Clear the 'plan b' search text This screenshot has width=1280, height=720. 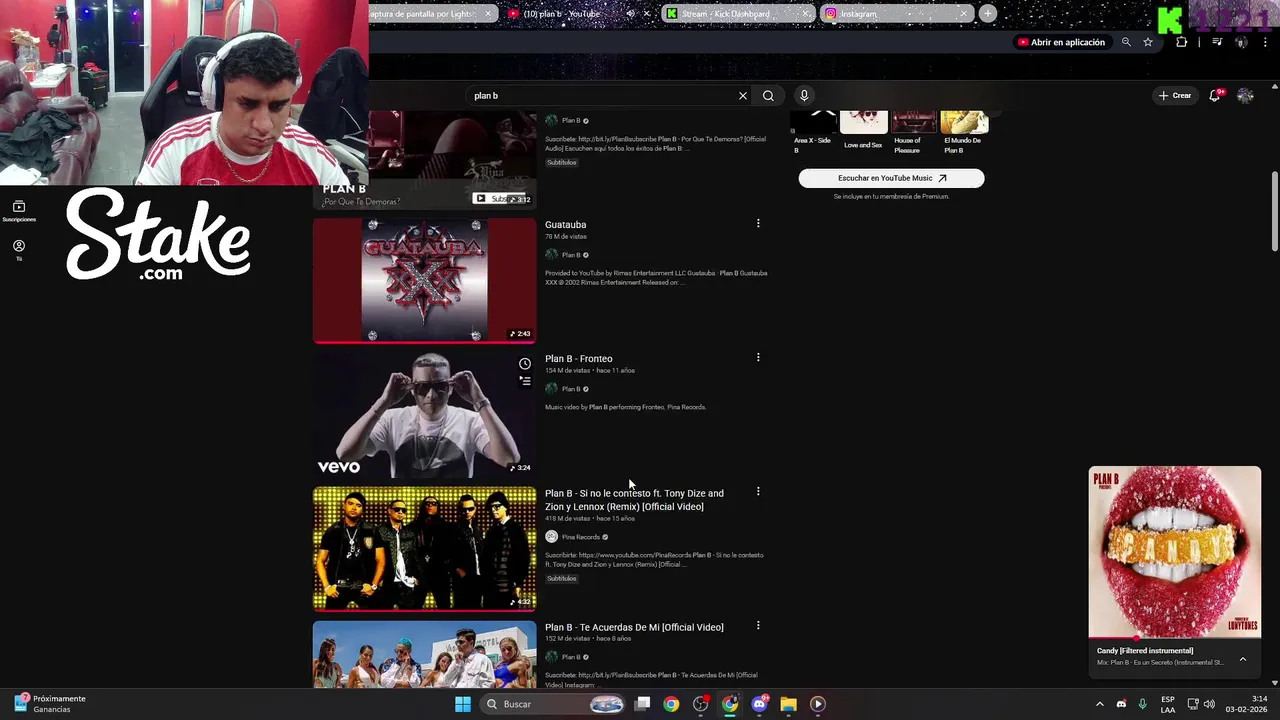pos(743,96)
